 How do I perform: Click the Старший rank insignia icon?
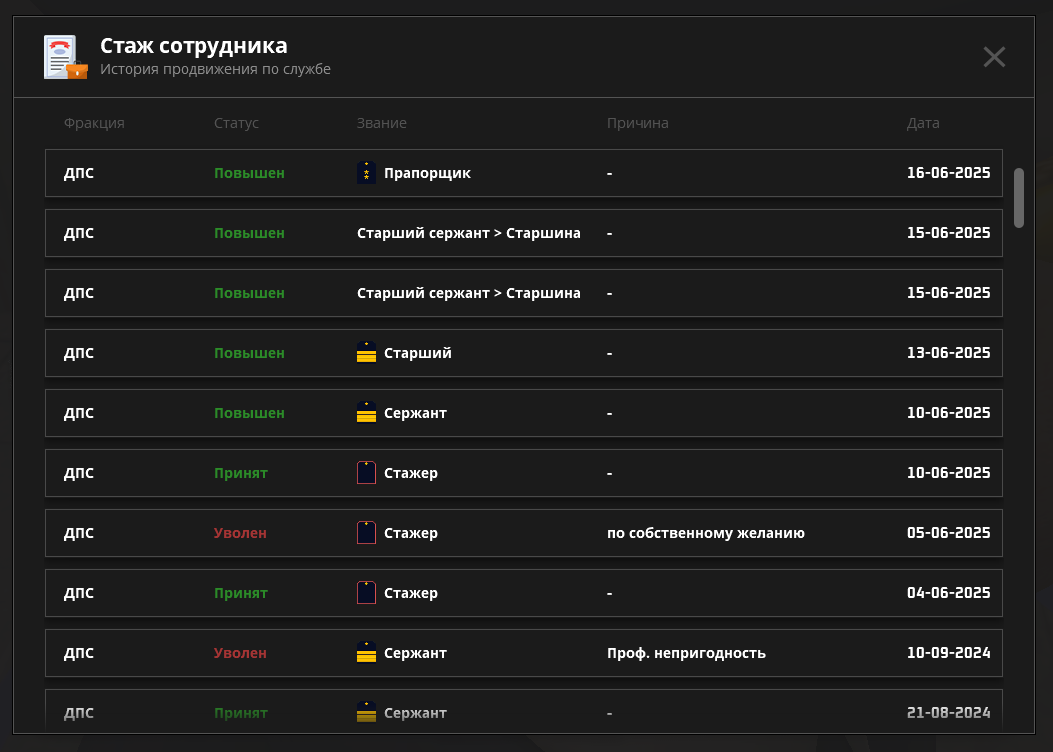366,353
